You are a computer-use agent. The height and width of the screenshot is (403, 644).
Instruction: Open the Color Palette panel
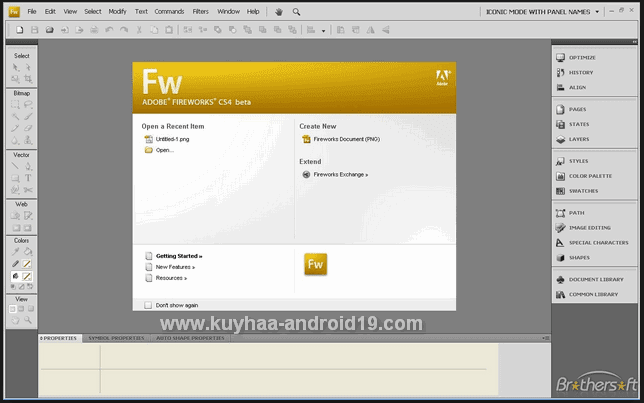point(590,176)
